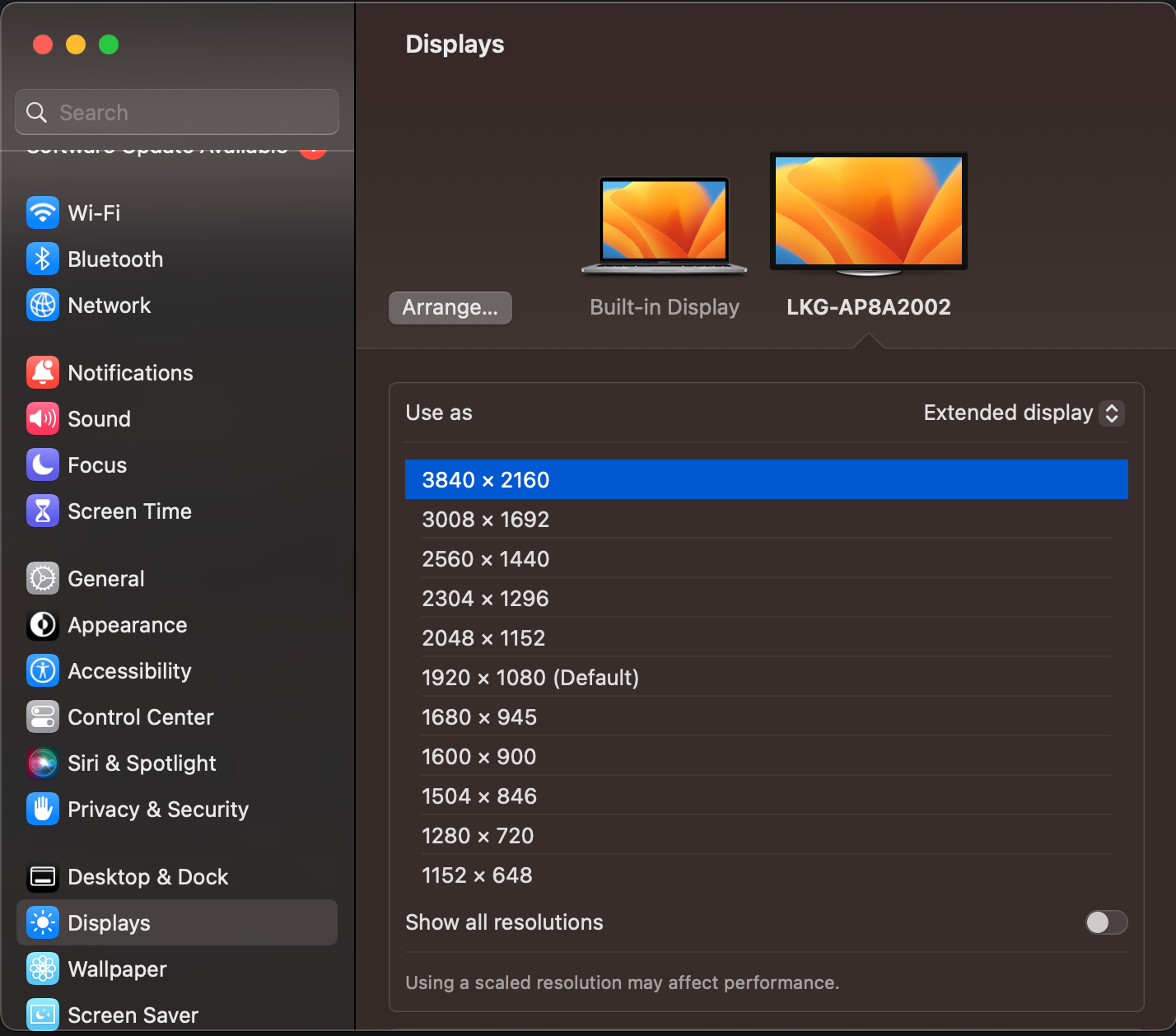The width and height of the screenshot is (1176, 1036).
Task: Choose 1920 × 1080 (Default) resolution
Action: [x=530, y=678]
